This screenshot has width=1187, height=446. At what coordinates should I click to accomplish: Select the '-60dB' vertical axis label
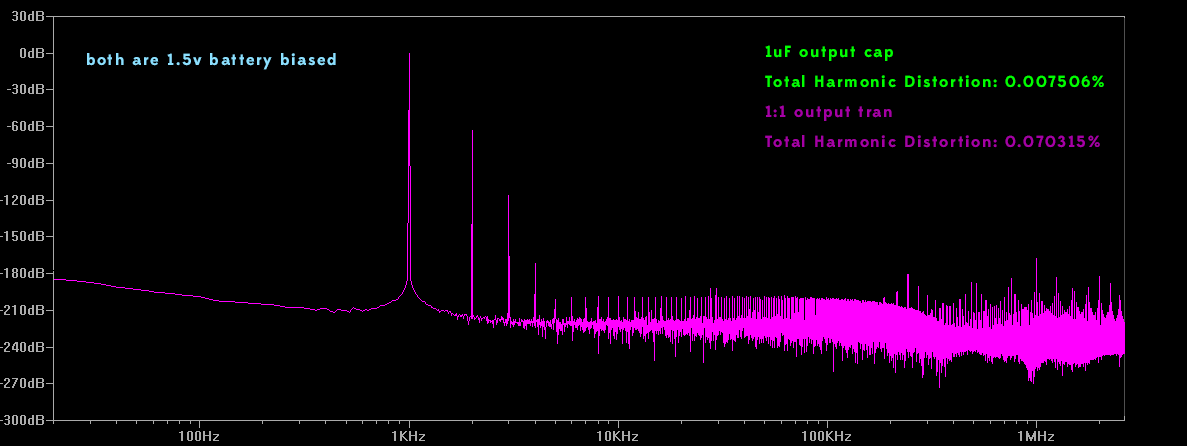[x=25, y=126]
